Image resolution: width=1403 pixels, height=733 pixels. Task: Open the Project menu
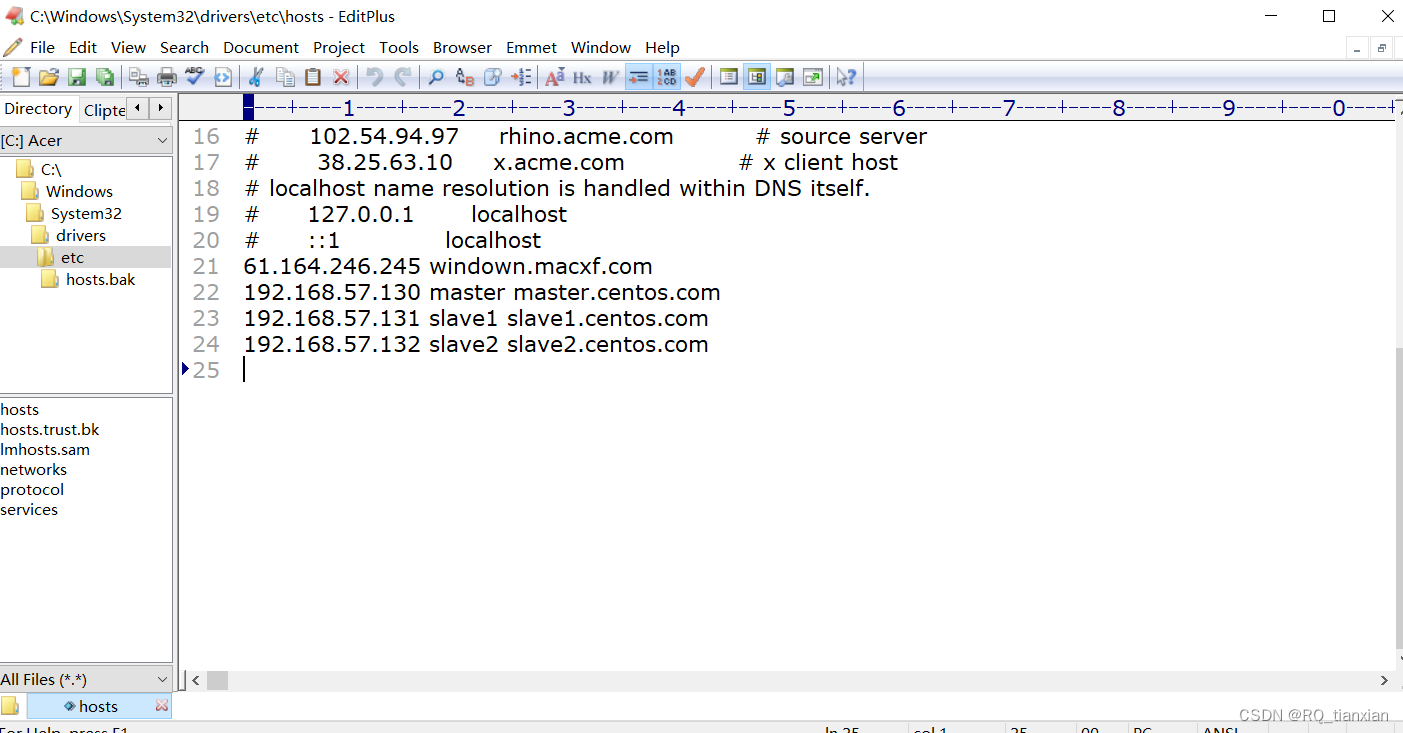pyautogui.click(x=339, y=47)
